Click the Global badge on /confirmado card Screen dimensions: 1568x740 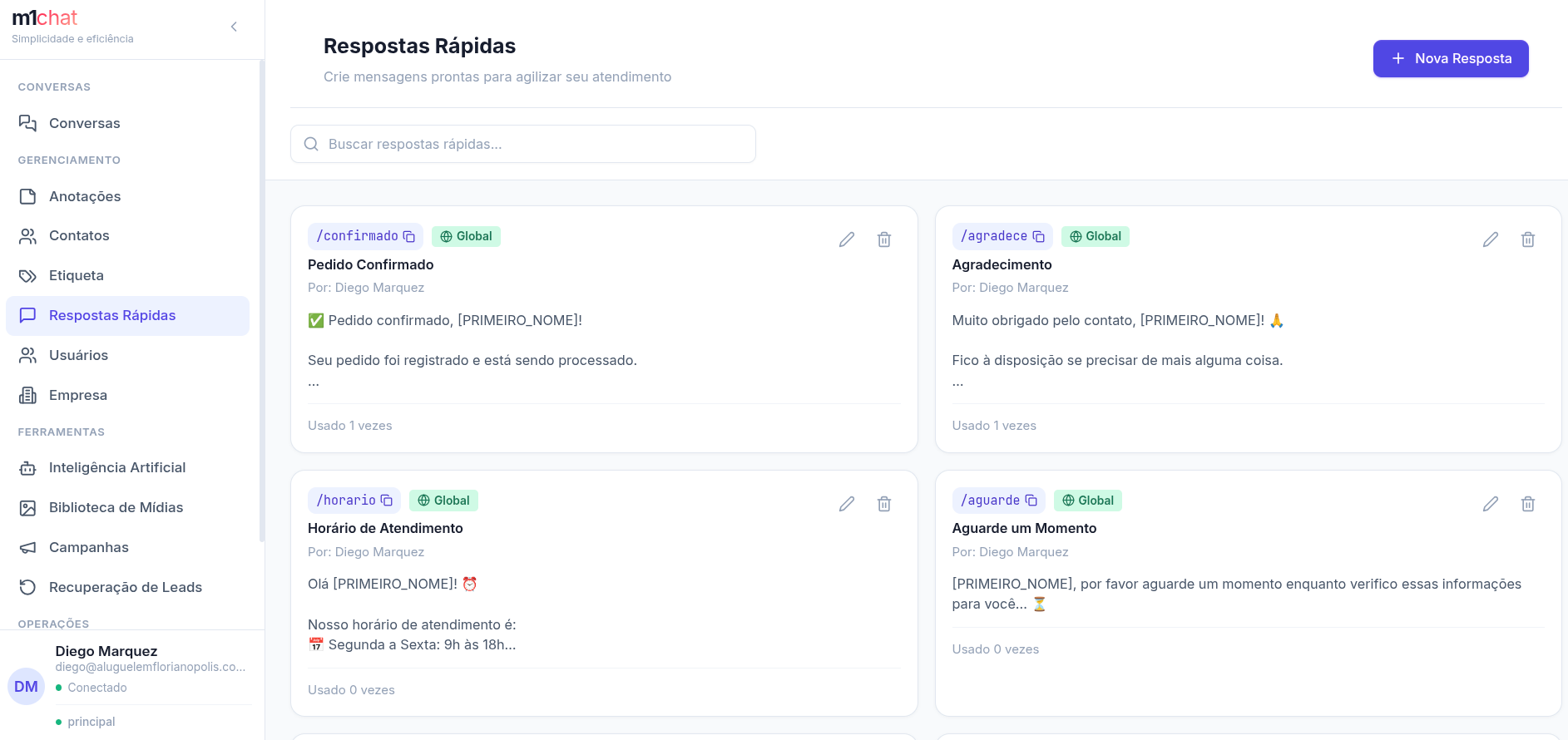[x=466, y=237]
